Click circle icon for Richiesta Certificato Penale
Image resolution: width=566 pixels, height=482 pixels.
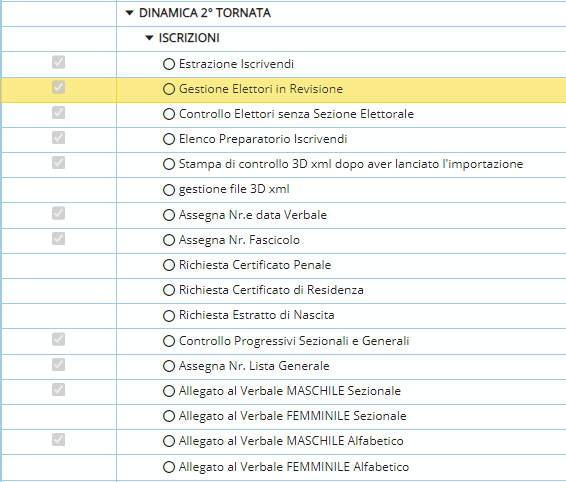169,265
